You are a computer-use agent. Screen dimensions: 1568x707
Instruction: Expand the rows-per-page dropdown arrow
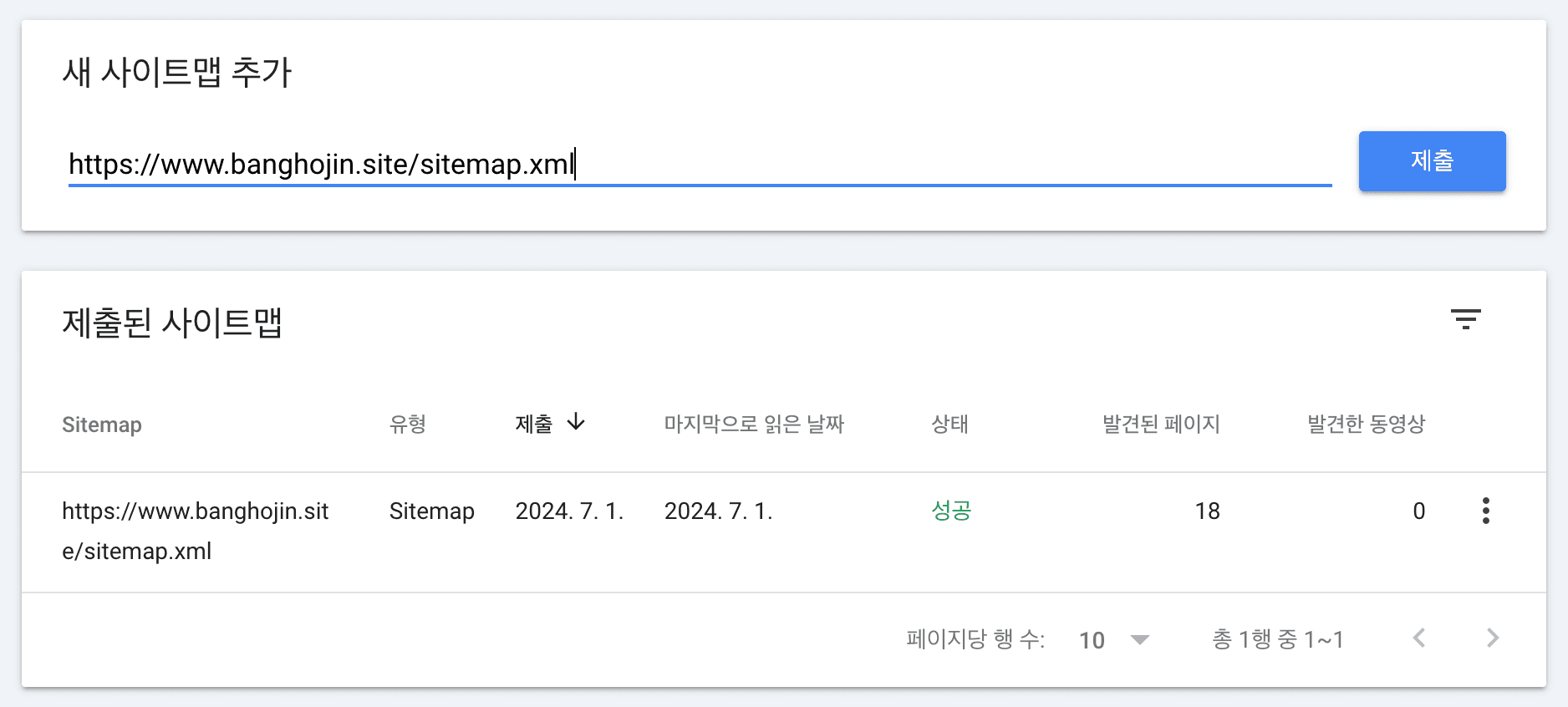(1139, 640)
